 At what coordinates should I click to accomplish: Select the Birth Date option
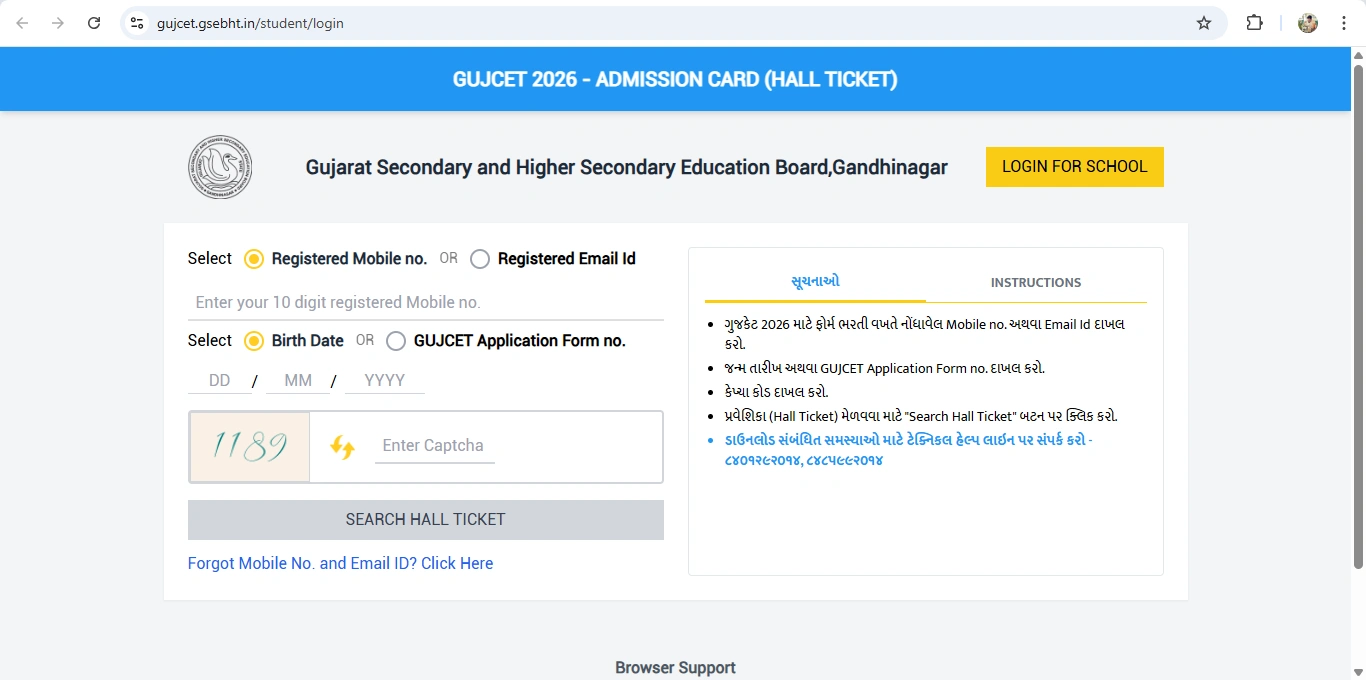(x=253, y=341)
